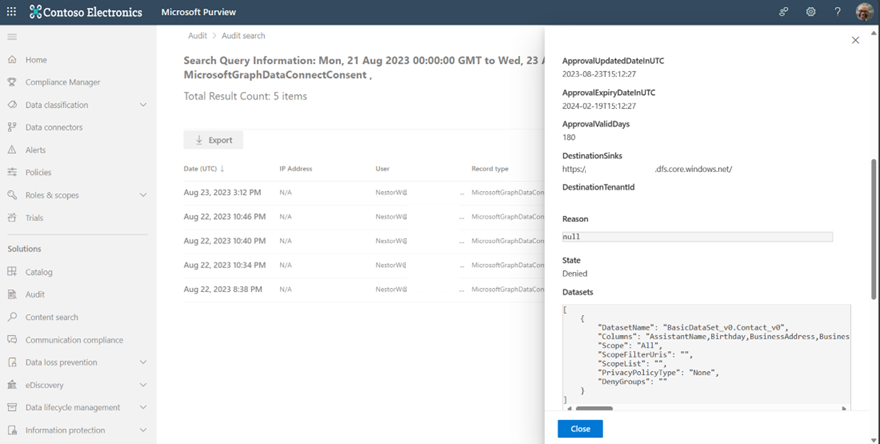Open Audit under Solutions
This screenshot has width=880, height=444.
tap(35, 294)
